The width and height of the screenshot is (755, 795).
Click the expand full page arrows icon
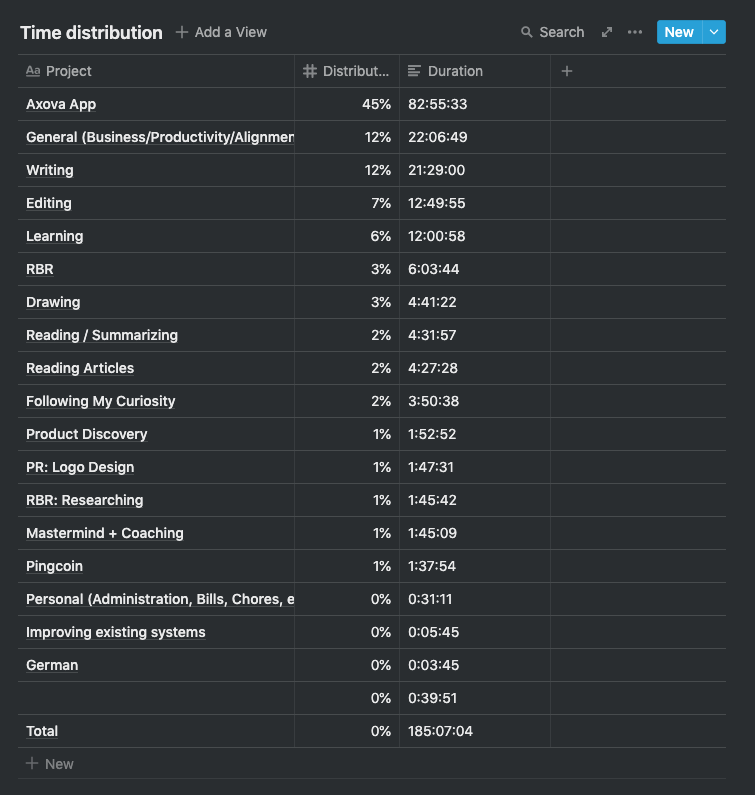606,32
